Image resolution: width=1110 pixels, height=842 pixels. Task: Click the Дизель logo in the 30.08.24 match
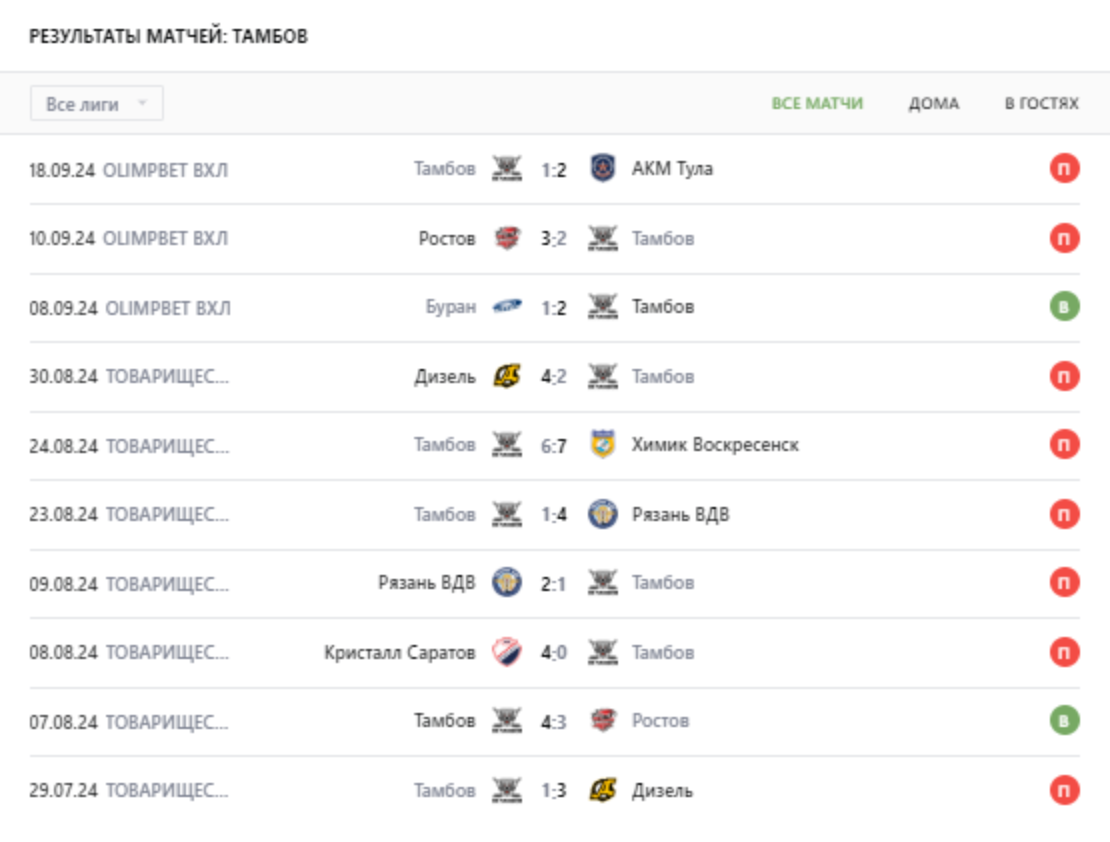507,376
